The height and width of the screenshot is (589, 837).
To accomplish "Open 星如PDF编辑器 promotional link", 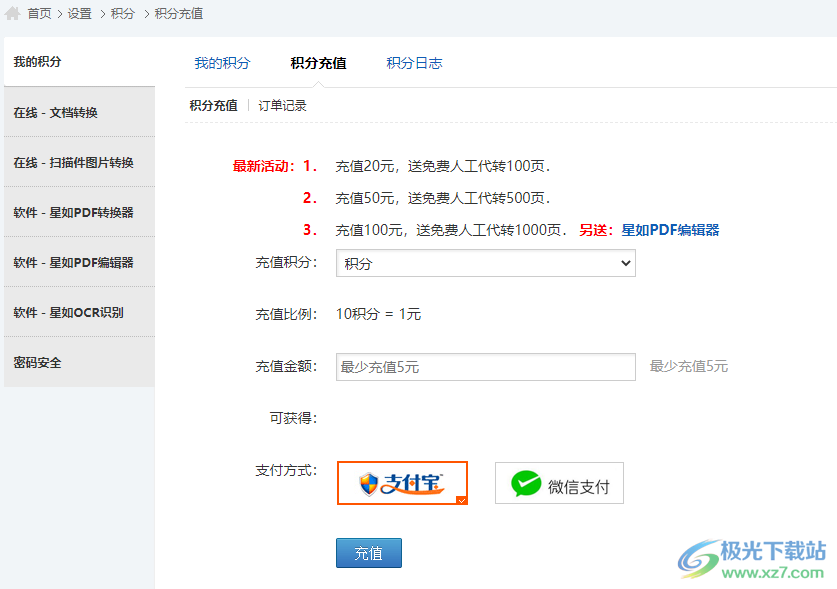I will pos(670,230).
